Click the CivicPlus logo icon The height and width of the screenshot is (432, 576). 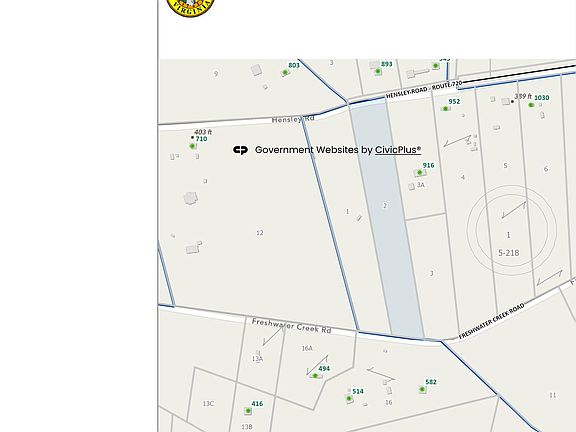point(241,150)
